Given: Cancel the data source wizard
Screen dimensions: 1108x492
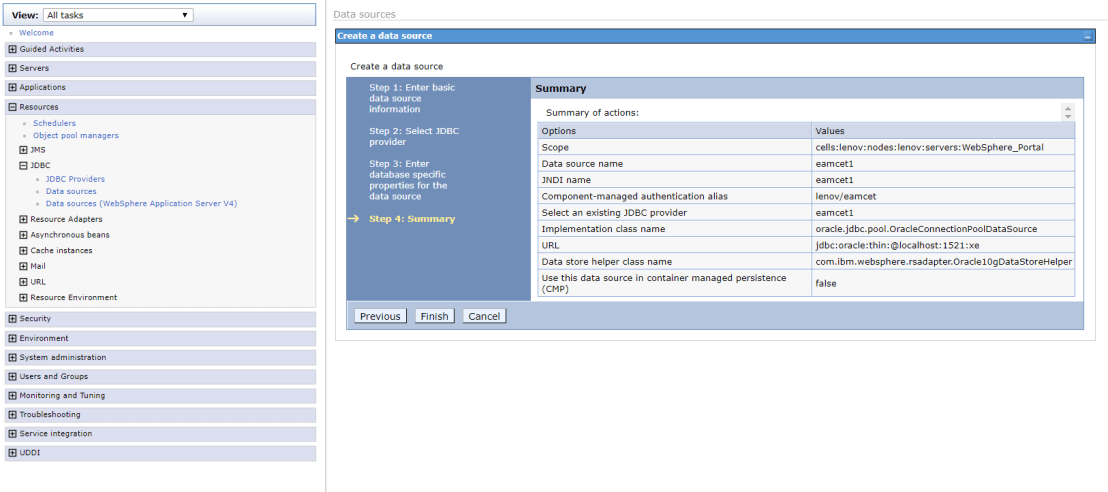Looking at the screenshot, I should pos(484,316).
